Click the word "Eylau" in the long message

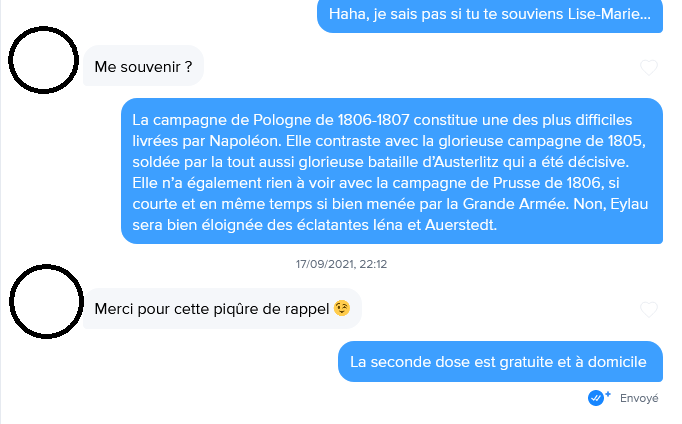[x=633, y=205]
